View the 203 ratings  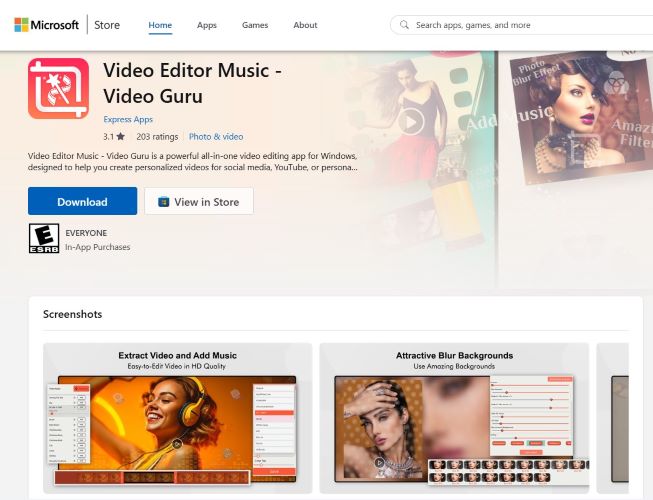(157, 137)
